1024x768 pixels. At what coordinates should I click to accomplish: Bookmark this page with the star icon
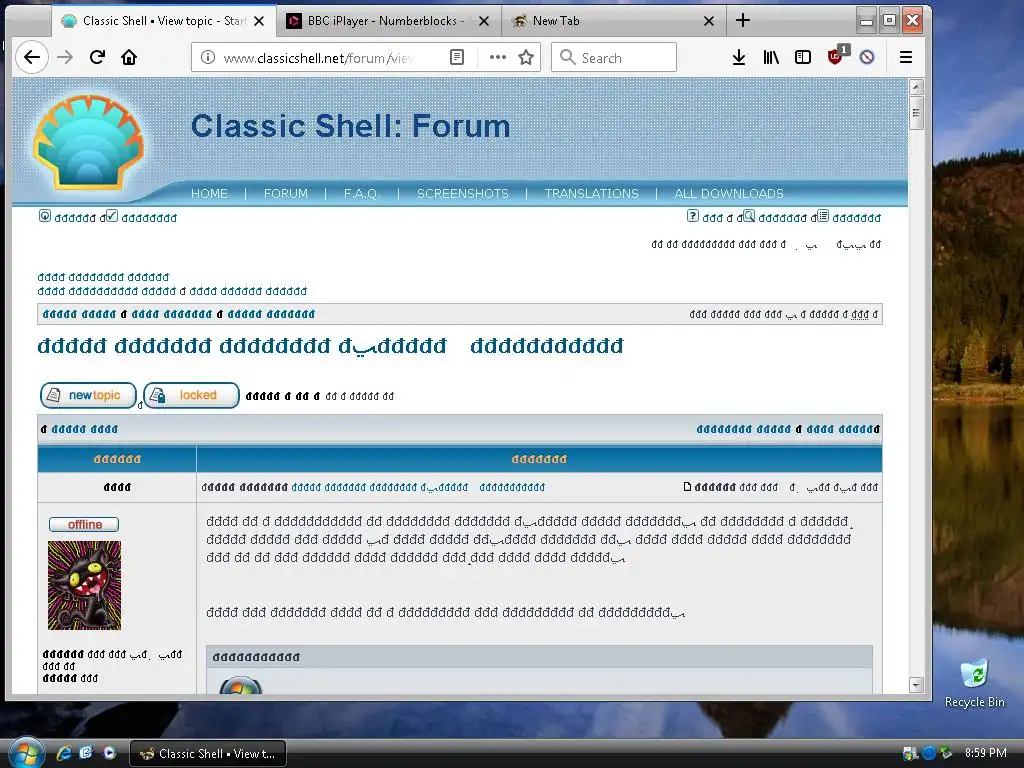pos(526,57)
